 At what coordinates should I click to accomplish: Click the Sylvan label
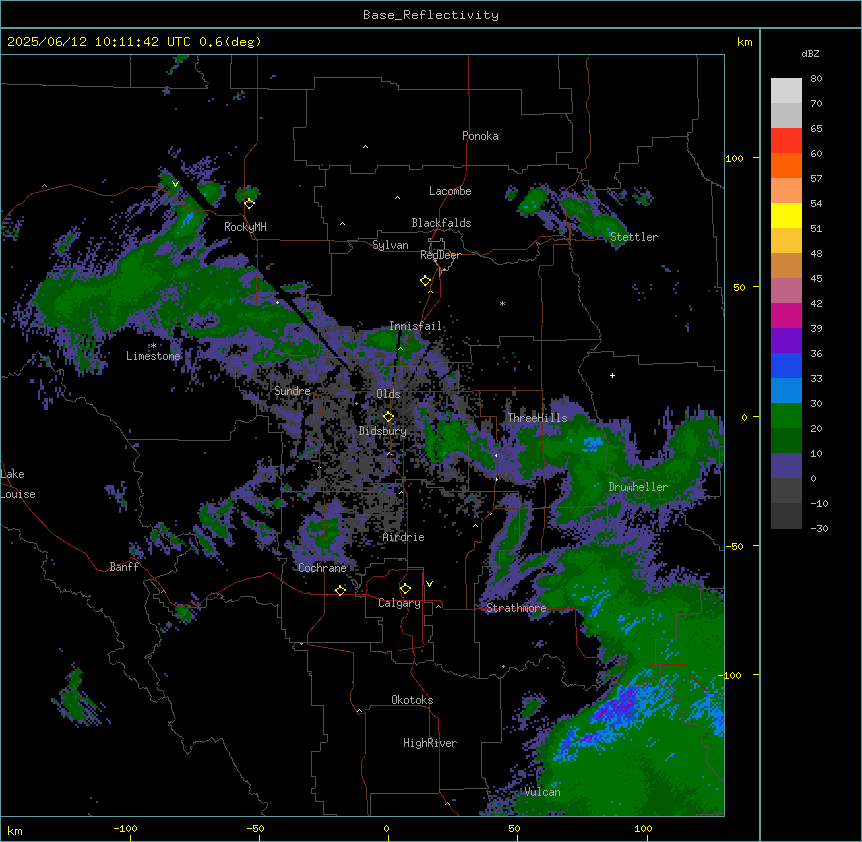tap(390, 245)
